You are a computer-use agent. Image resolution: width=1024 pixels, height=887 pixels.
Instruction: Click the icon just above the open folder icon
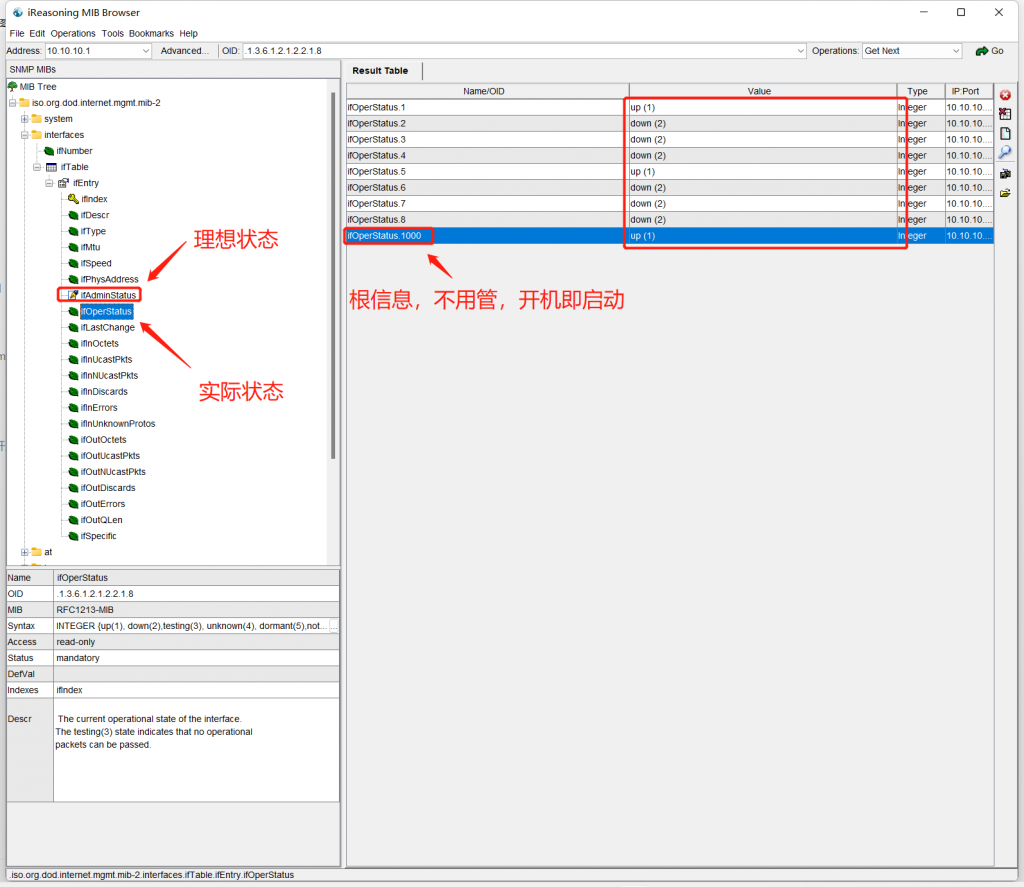[x=1005, y=174]
